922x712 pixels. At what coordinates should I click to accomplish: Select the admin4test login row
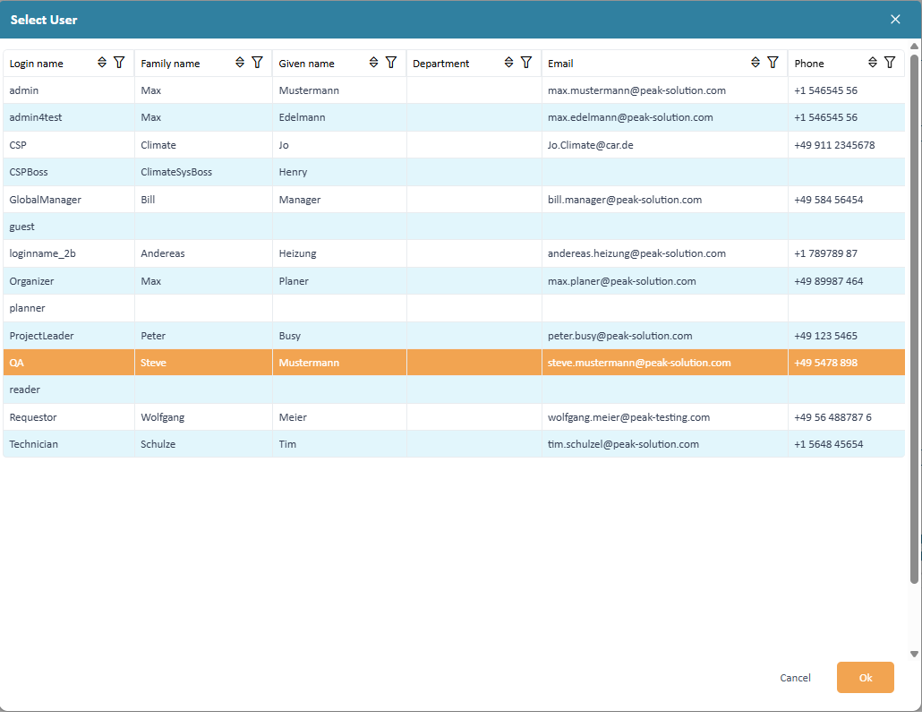(x=454, y=117)
